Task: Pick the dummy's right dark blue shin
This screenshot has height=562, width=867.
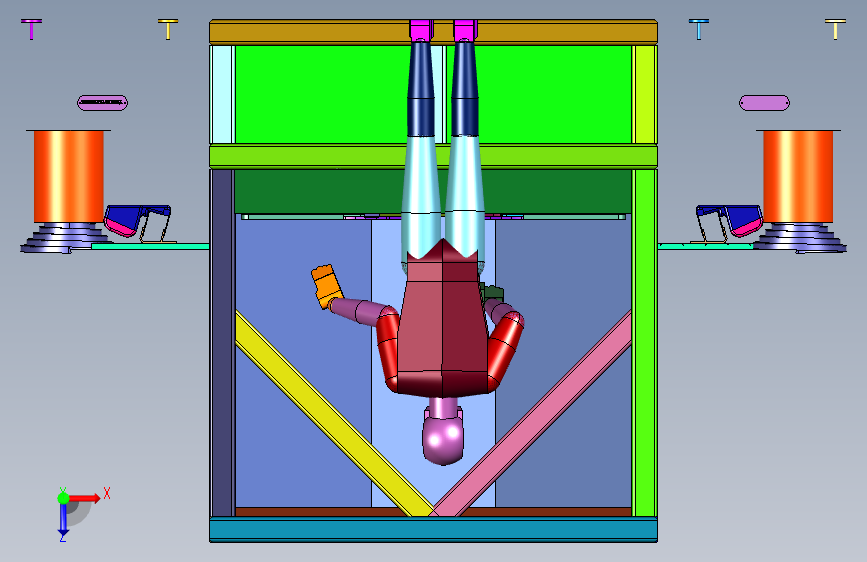Action: click(x=464, y=89)
